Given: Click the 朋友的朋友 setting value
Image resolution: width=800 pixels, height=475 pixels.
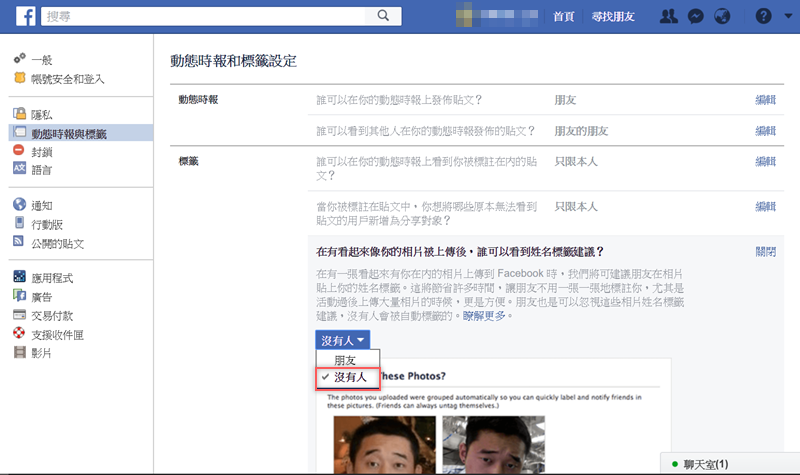Looking at the screenshot, I should pyautogui.click(x=581, y=131).
